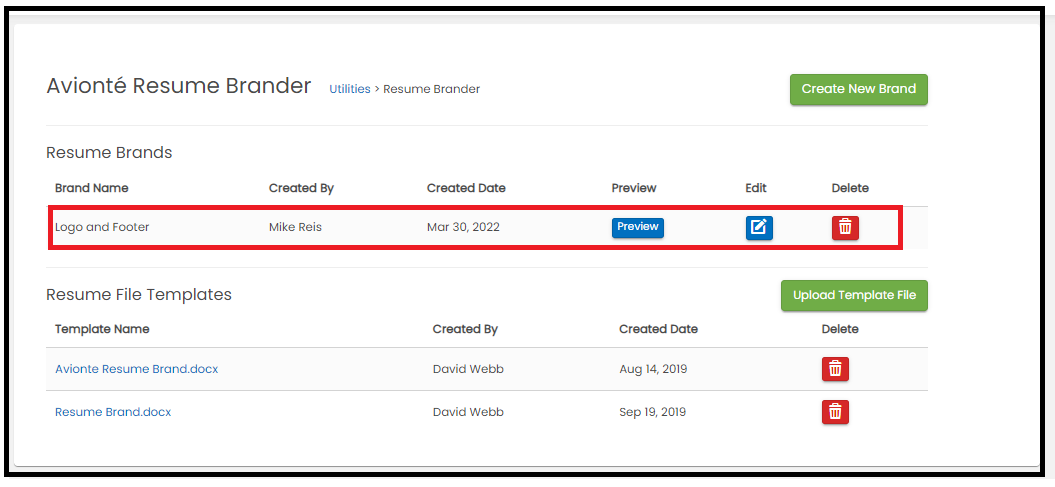The width and height of the screenshot is (1055, 487).
Task: Delete the Resume Brand.docx template
Action: (835, 412)
